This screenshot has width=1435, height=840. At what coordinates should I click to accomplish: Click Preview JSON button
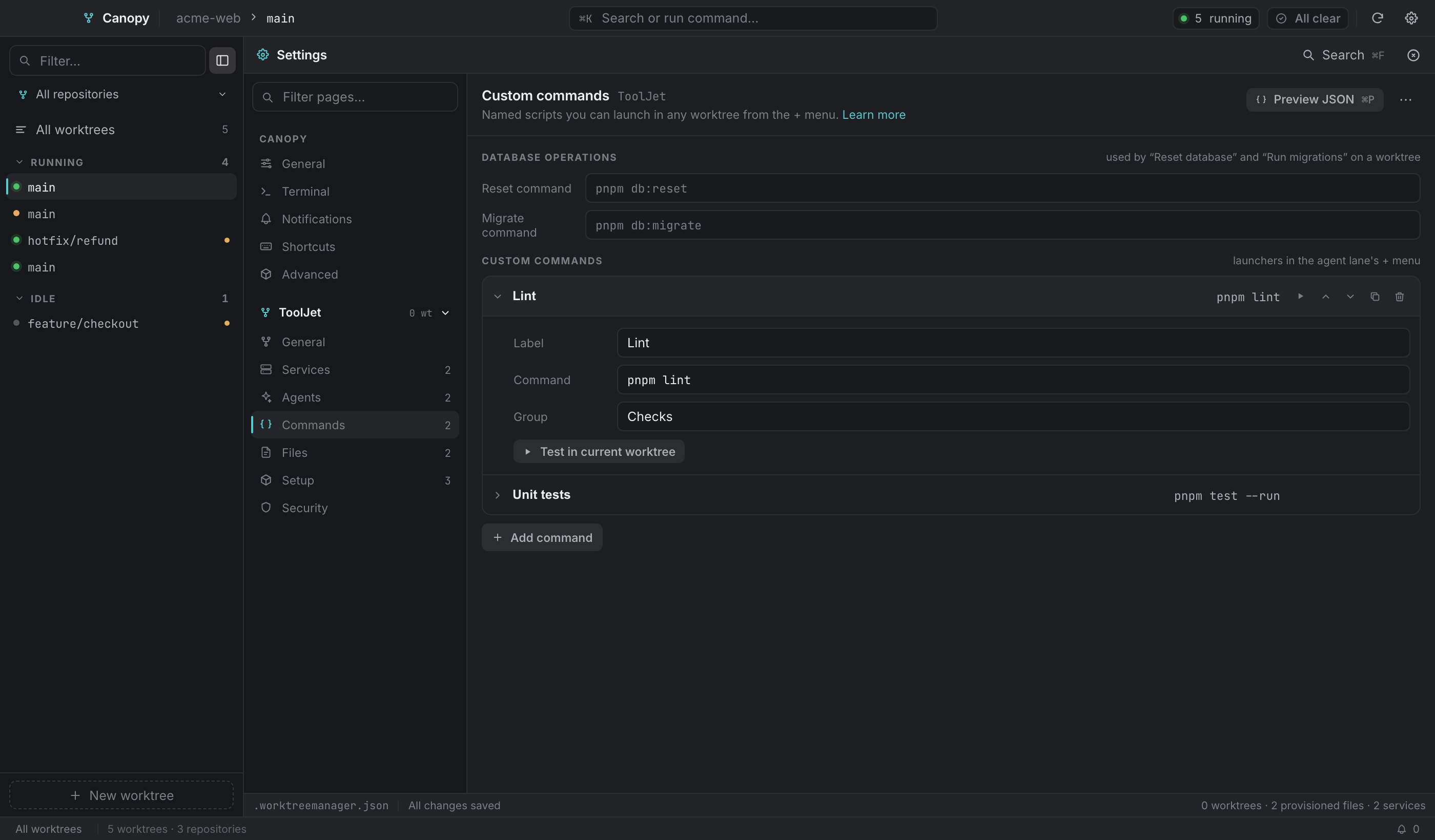point(1314,99)
